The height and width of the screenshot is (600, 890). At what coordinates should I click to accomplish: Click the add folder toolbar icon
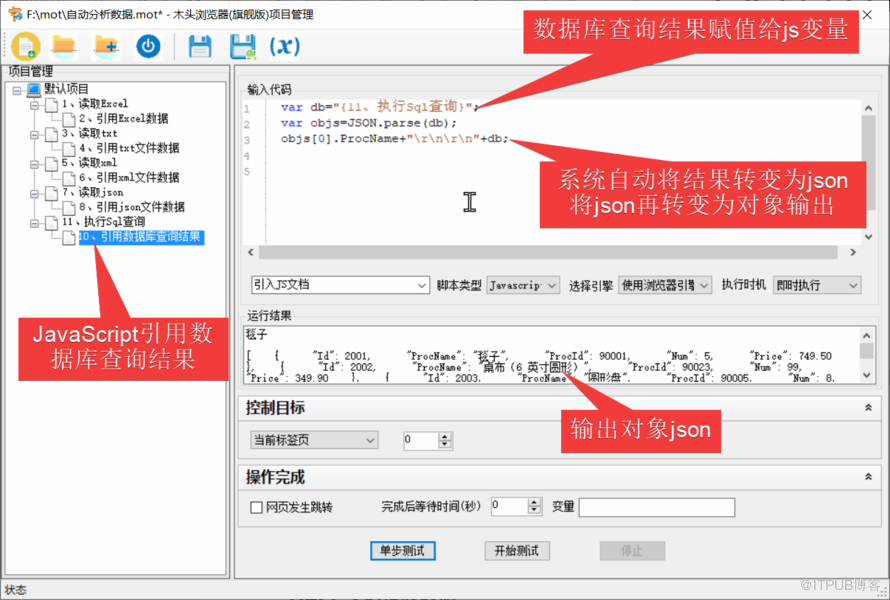(106, 47)
